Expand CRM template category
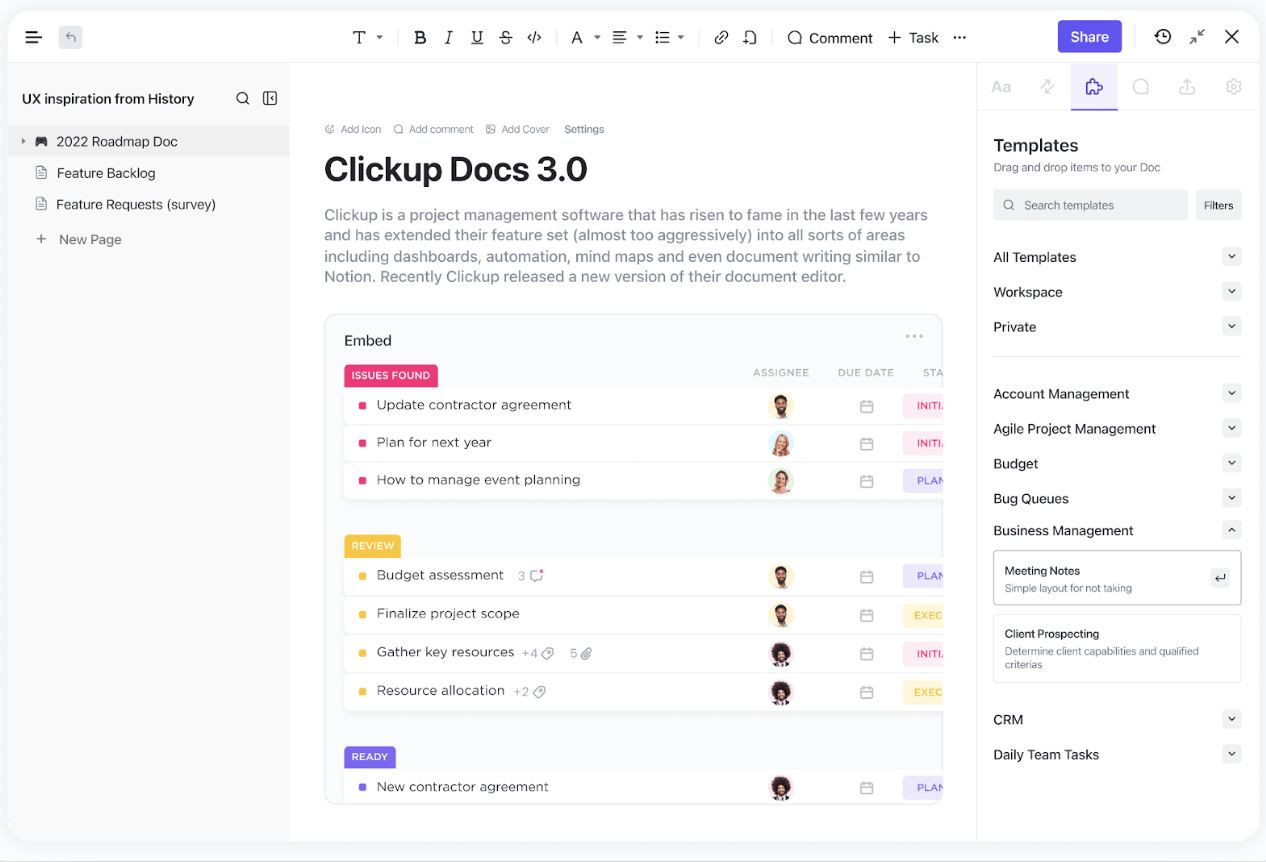This screenshot has height=862, width=1266. pos(1232,719)
